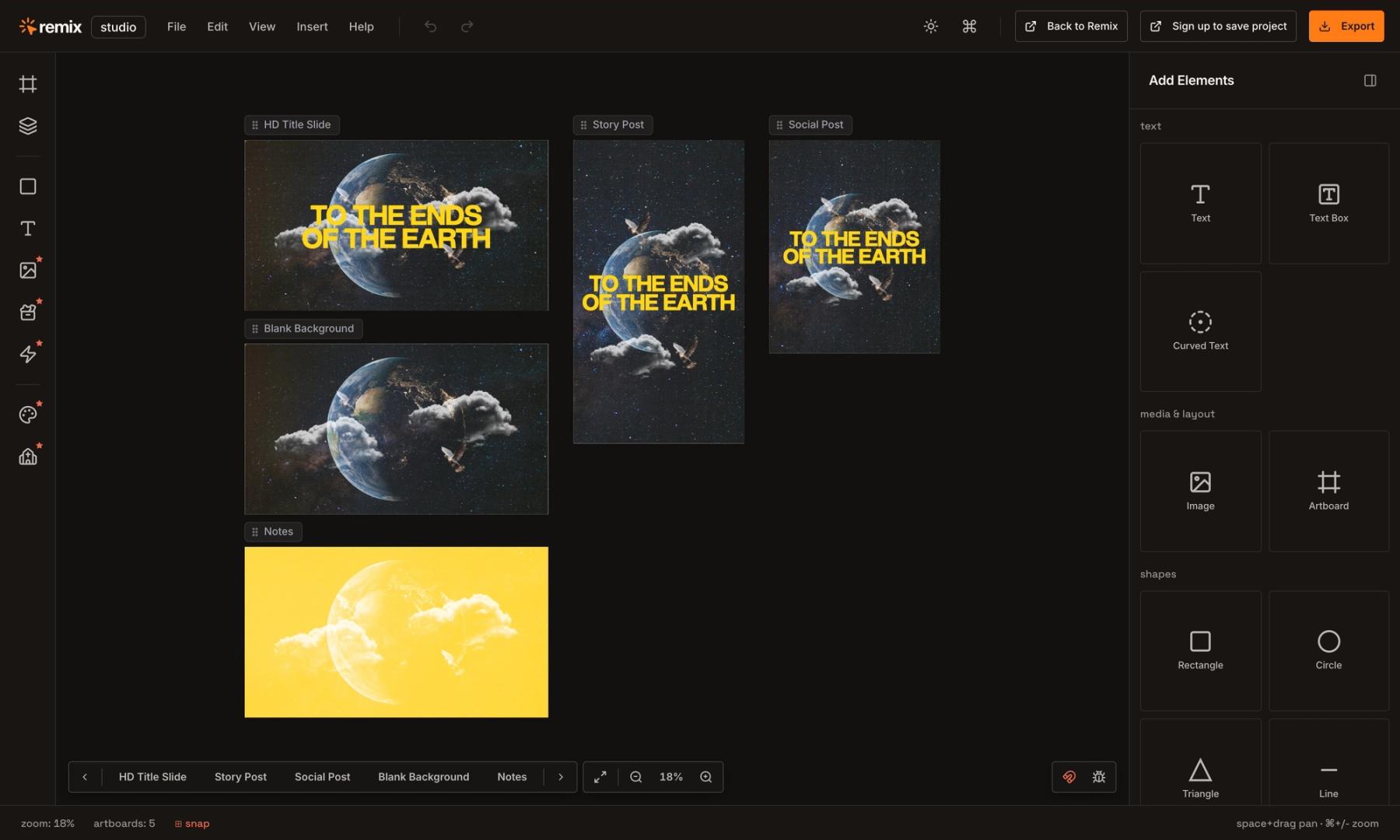Screen dimensions: 1400x840
Task: Click the fit-to-screen expand icon
Action: point(600,777)
